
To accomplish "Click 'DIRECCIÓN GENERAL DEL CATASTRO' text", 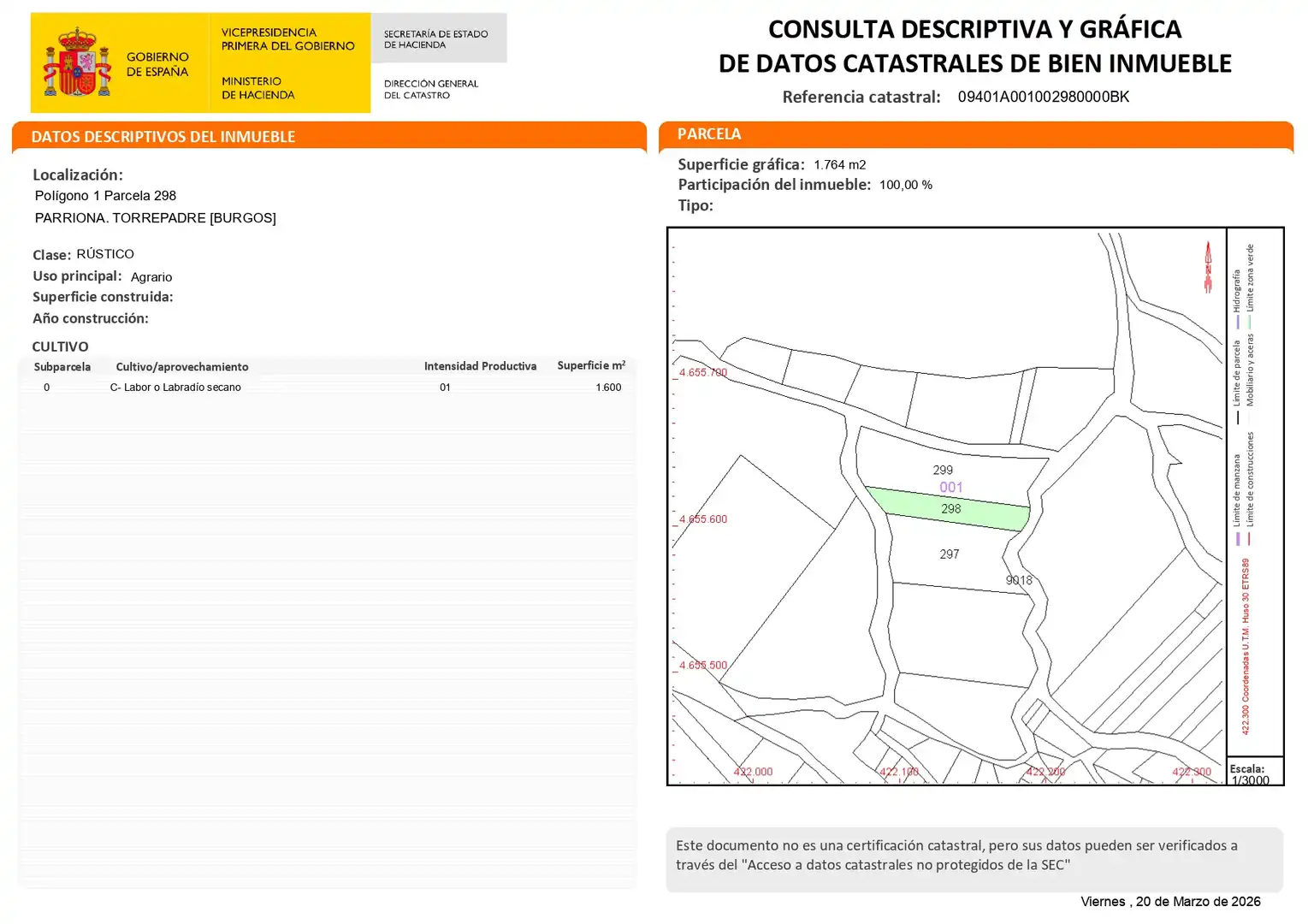I will click(x=430, y=90).
